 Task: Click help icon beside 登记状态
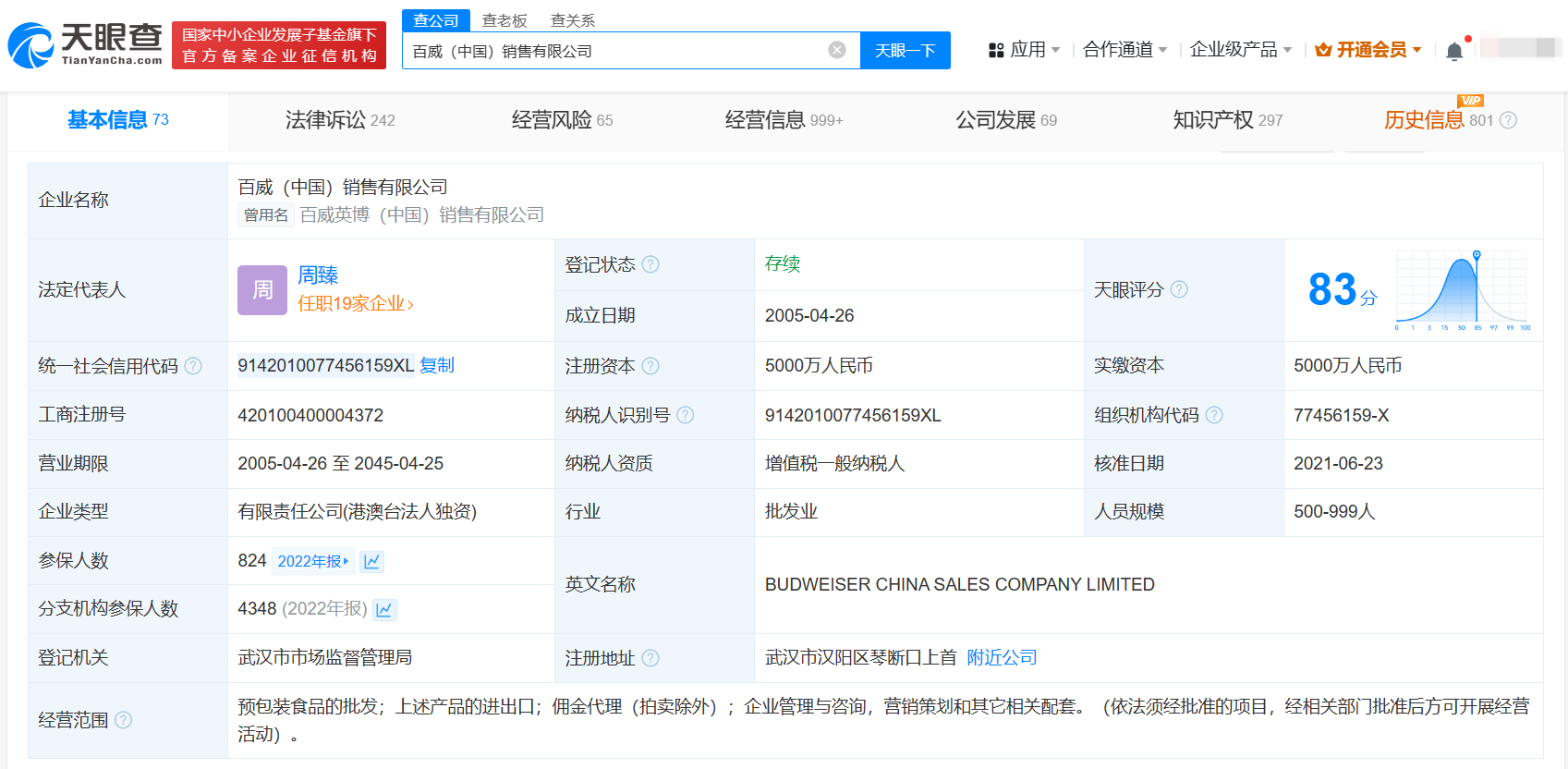coord(650,264)
